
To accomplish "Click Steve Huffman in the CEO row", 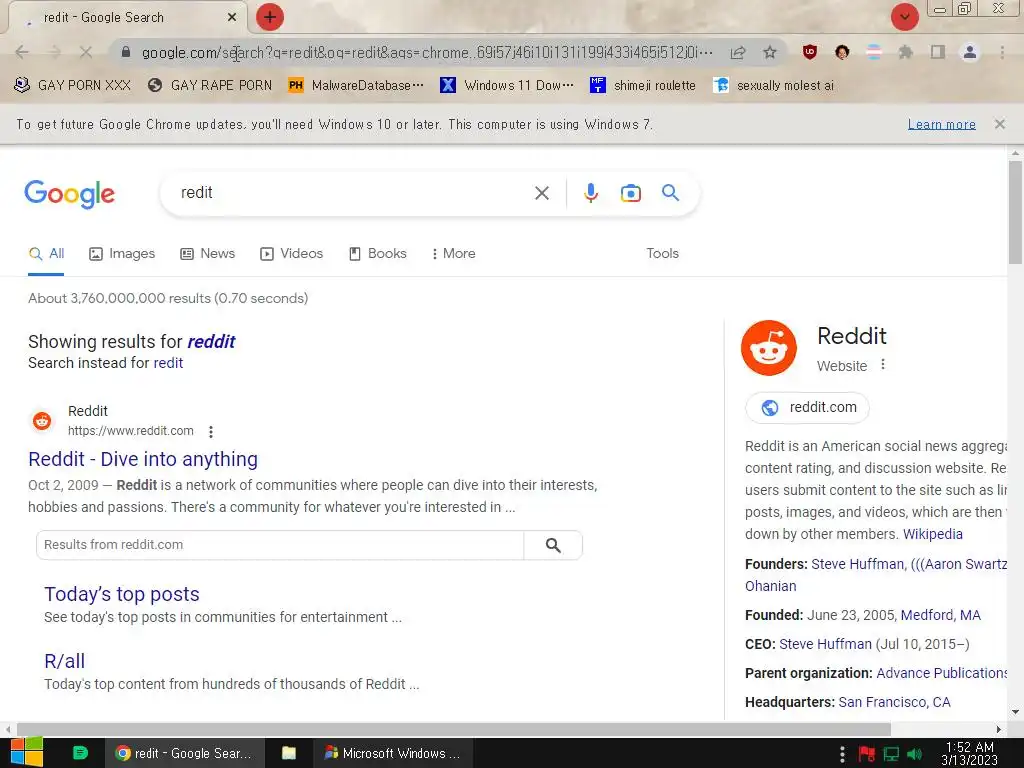I will click(825, 644).
